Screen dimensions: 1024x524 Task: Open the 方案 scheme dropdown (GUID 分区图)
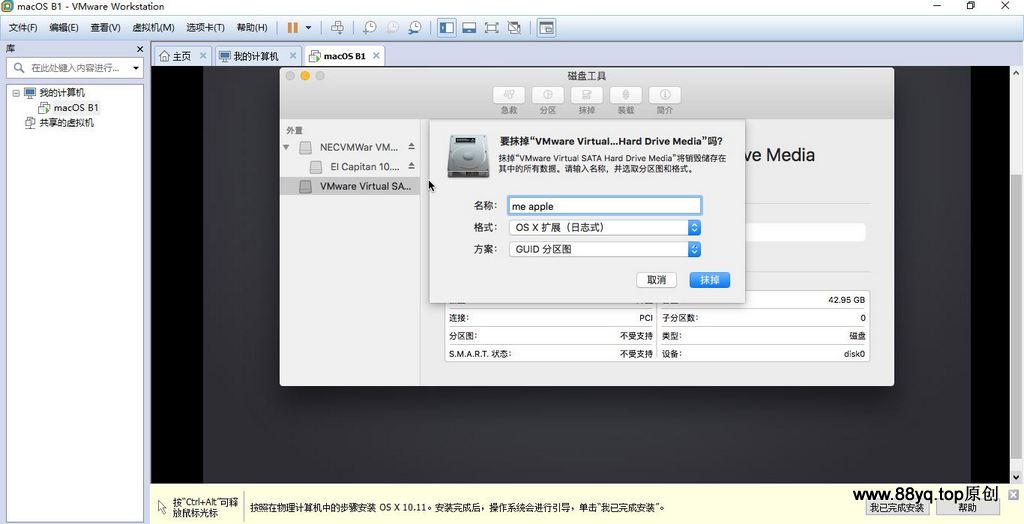click(605, 249)
